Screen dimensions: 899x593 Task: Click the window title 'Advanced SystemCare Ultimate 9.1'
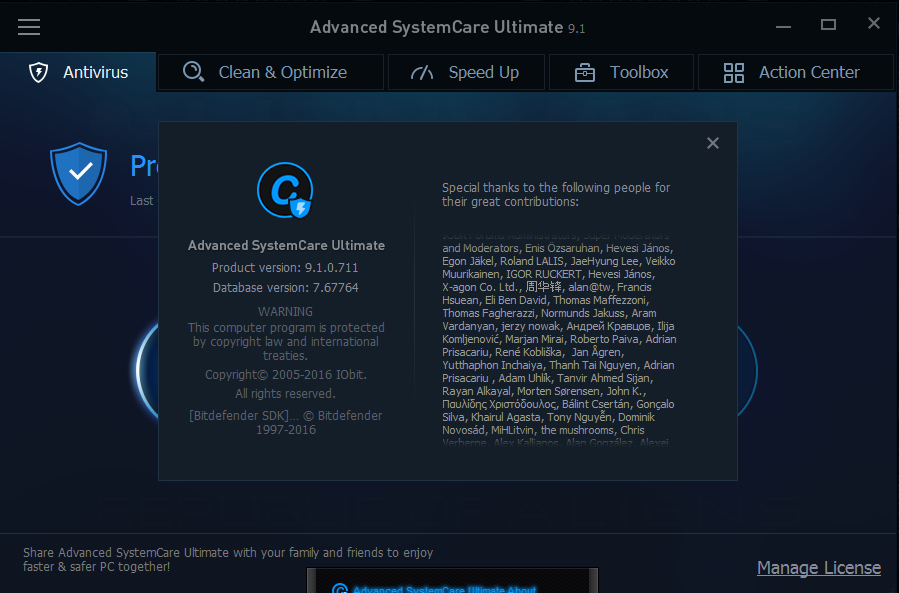click(x=447, y=27)
